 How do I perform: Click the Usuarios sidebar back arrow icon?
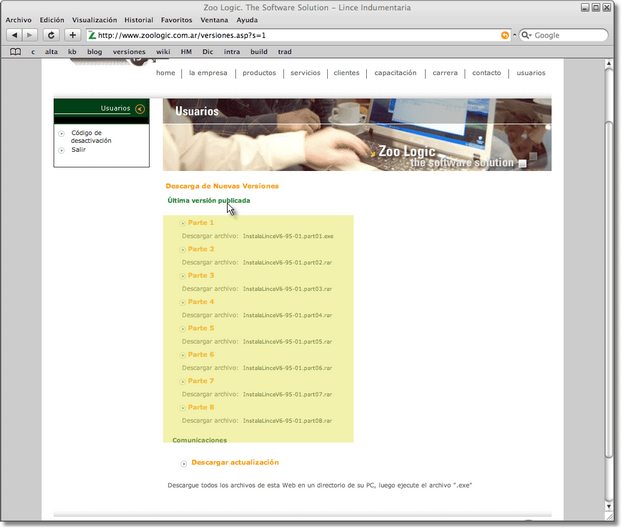(140, 109)
